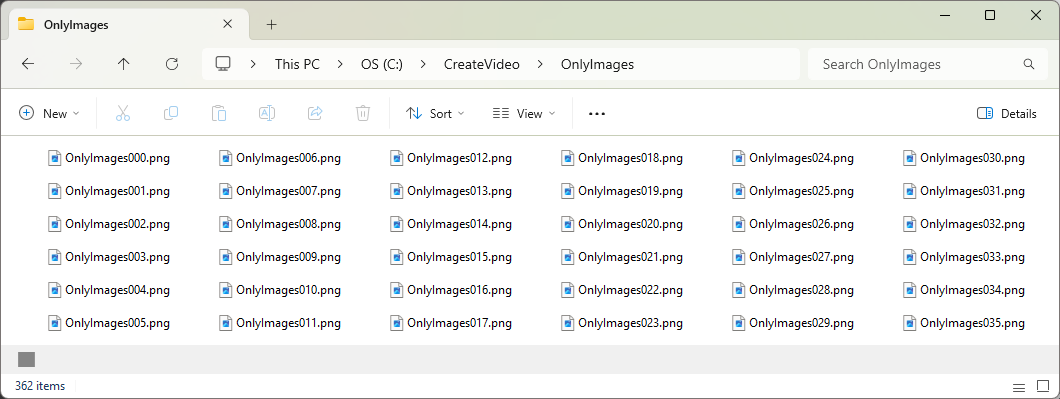
Task: Select file OnlyImages006.png
Action: (x=280, y=158)
